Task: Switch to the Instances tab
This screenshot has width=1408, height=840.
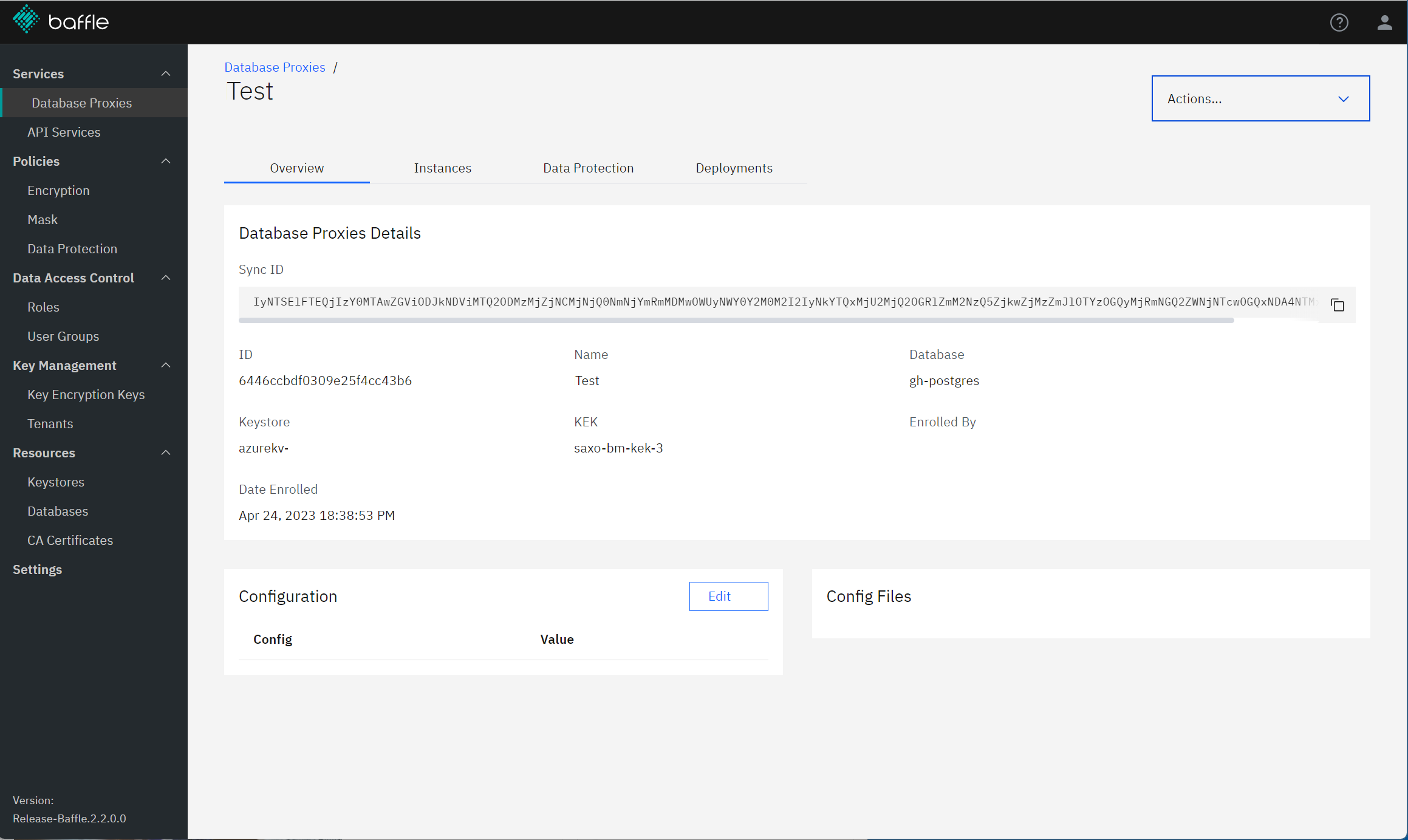Action: tap(441, 167)
